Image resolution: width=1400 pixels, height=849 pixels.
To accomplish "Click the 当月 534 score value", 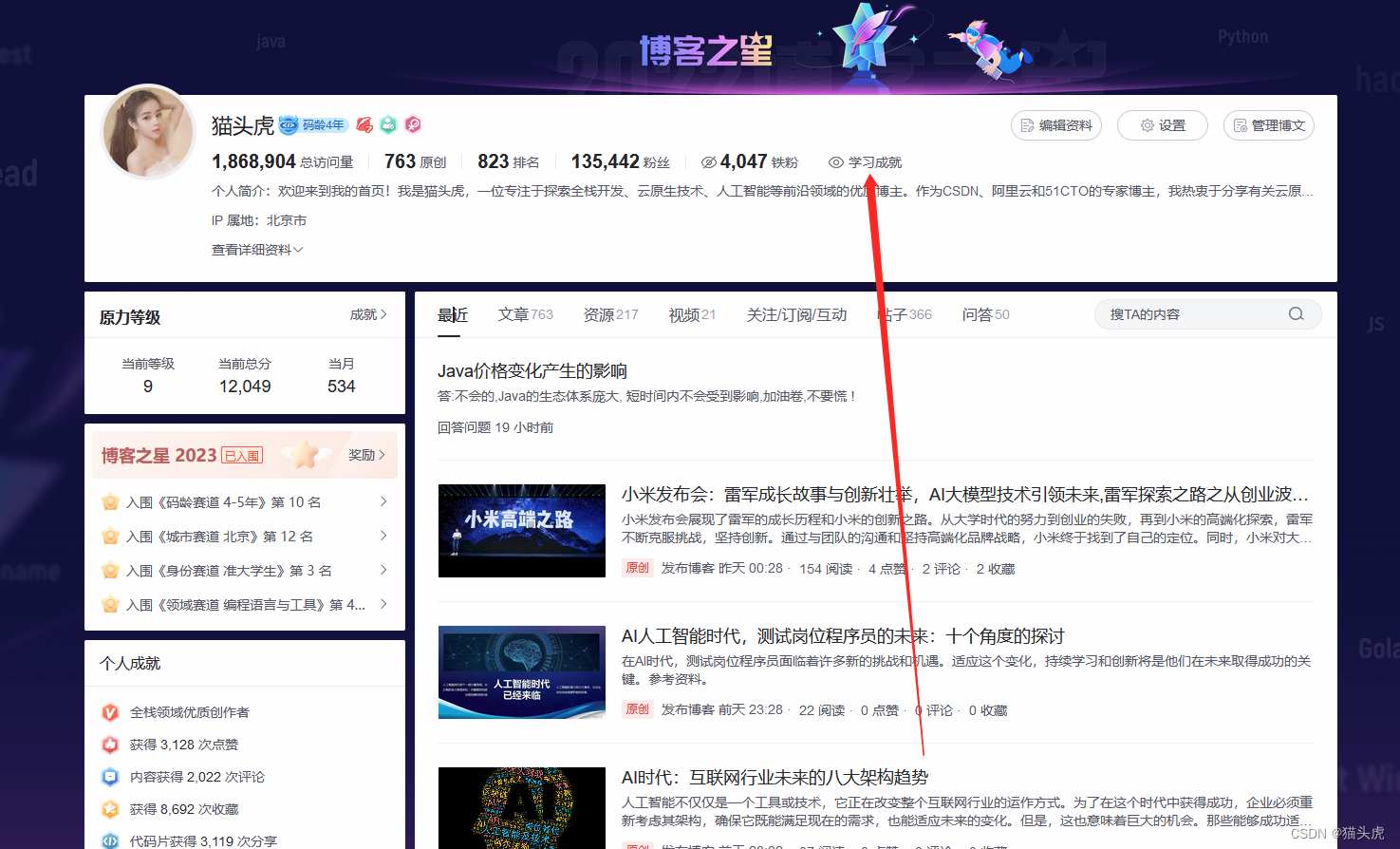I will tap(342, 387).
